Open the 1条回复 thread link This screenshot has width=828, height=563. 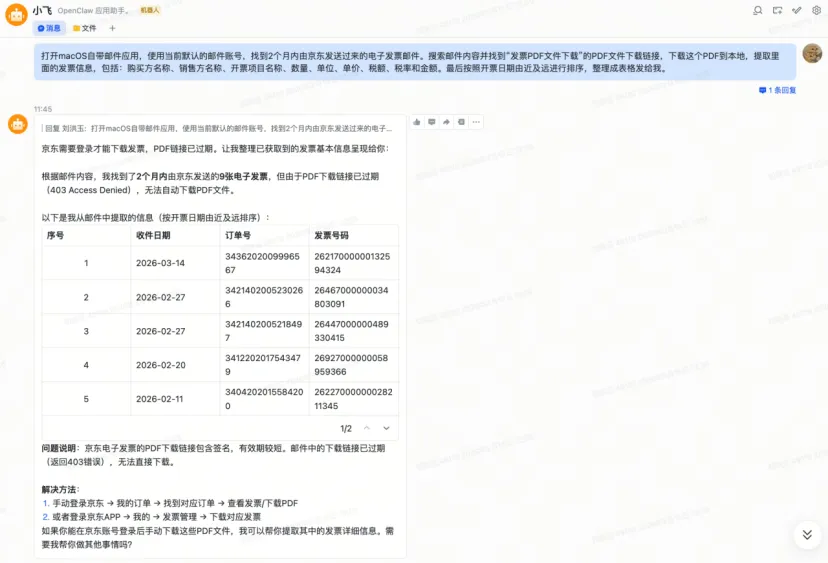pyautogui.click(x=777, y=90)
